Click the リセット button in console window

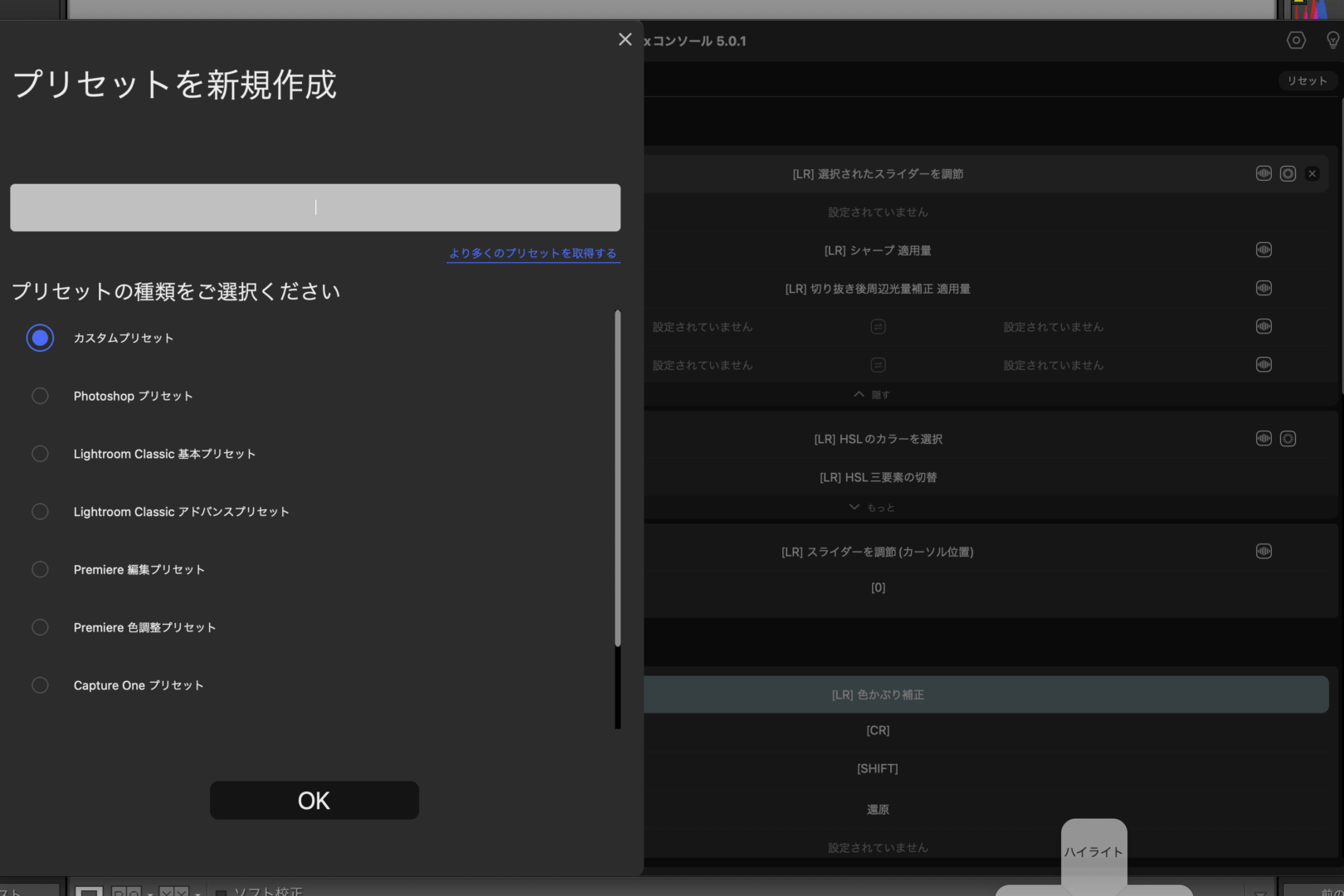[x=1307, y=80]
